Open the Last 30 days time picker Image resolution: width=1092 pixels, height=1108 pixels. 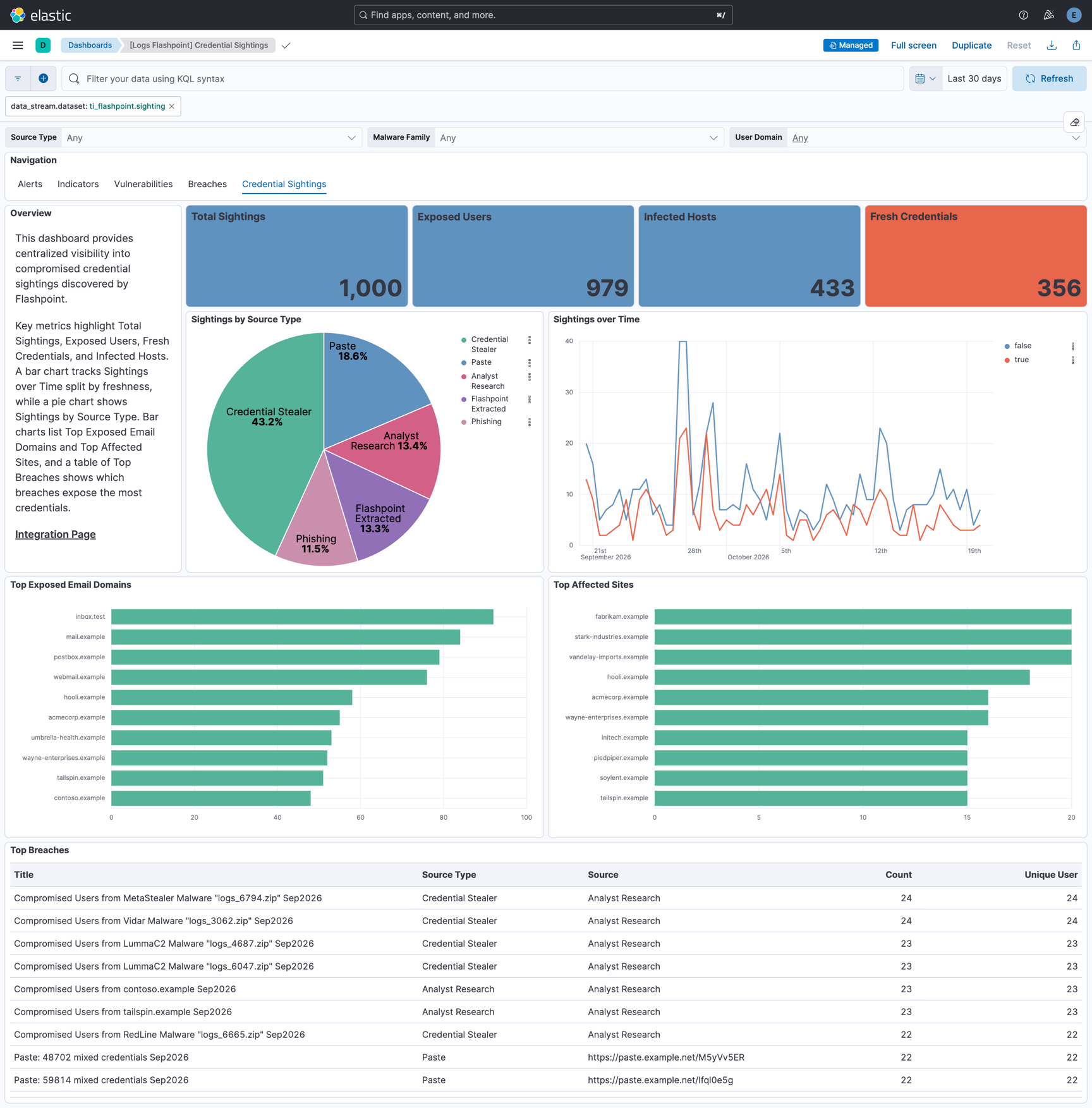pos(974,78)
